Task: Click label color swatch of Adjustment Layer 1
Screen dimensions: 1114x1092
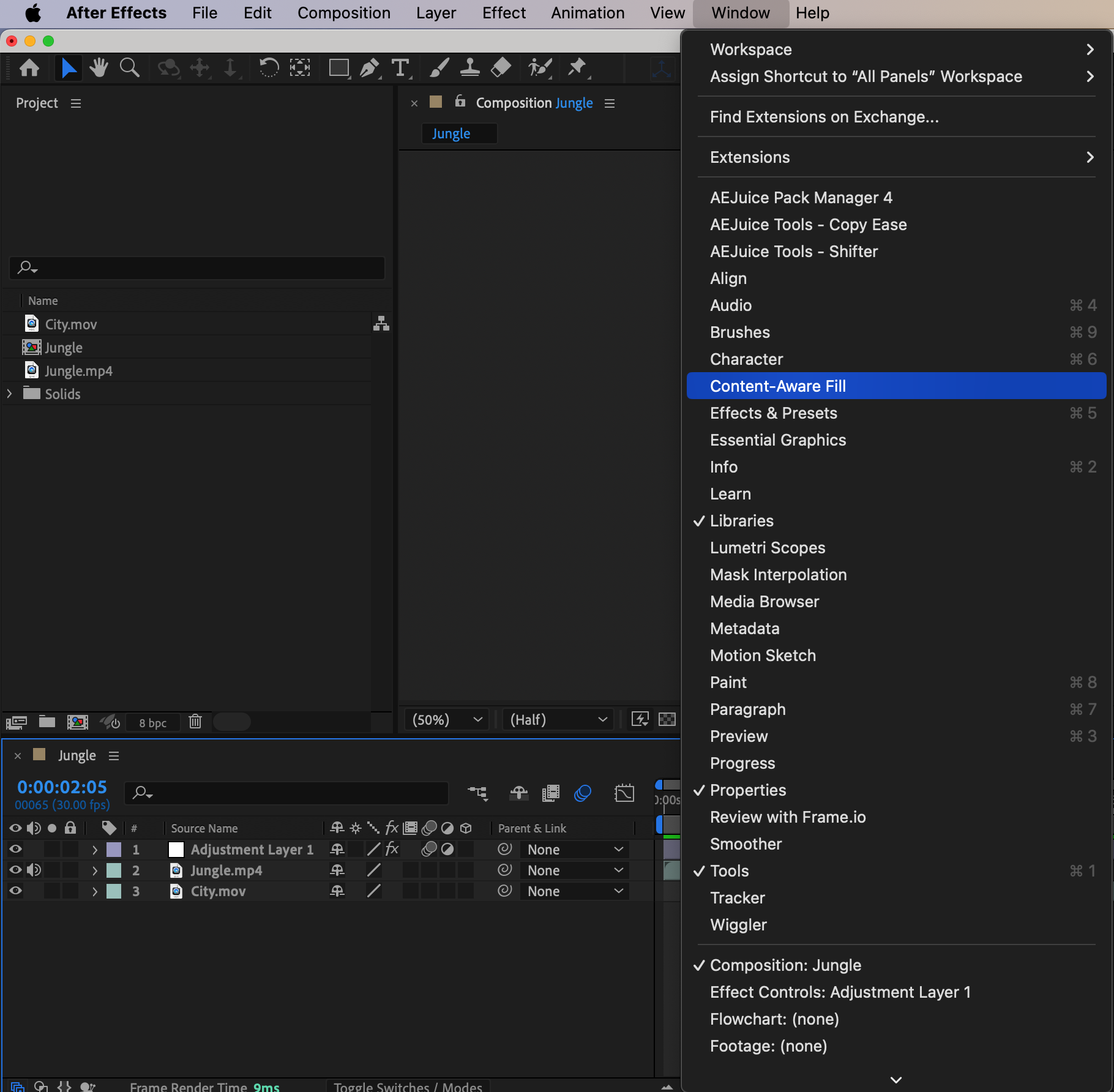Action: click(114, 850)
